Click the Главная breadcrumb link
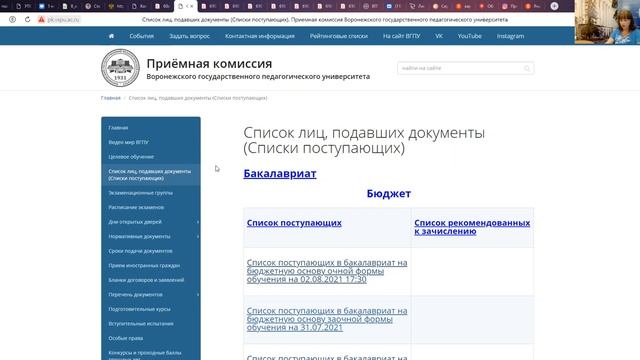Screen dimensions: 640x360 pos(111,98)
